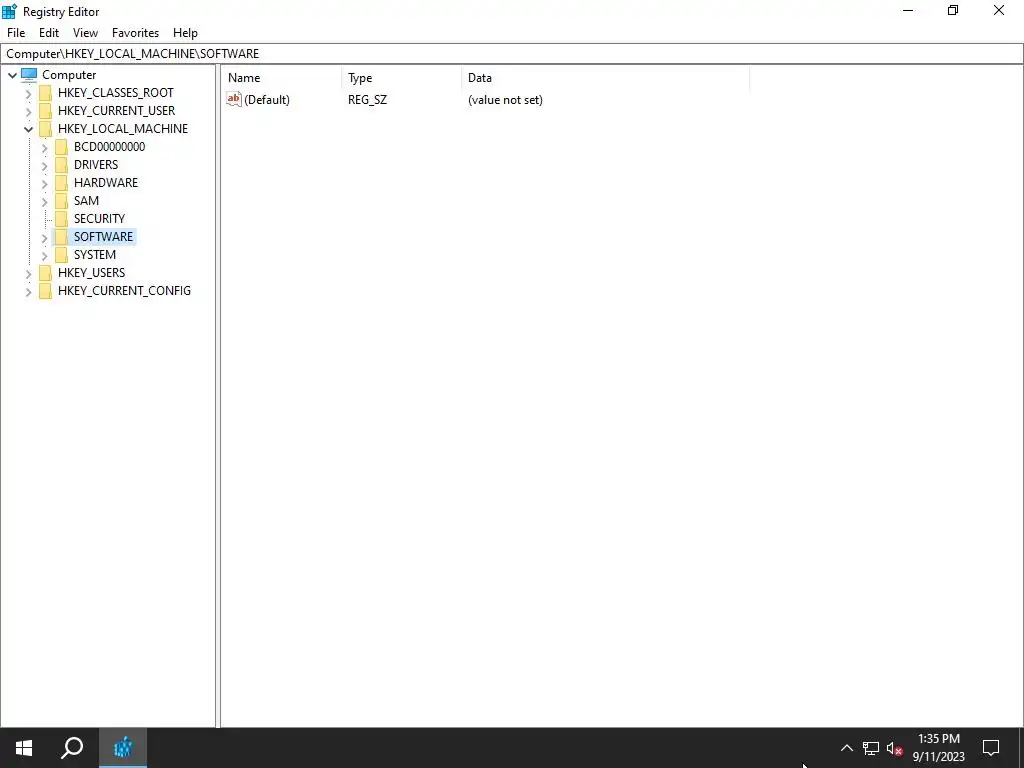This screenshot has width=1024, height=768.
Task: Open the muted volume tray icon
Action: (895, 748)
